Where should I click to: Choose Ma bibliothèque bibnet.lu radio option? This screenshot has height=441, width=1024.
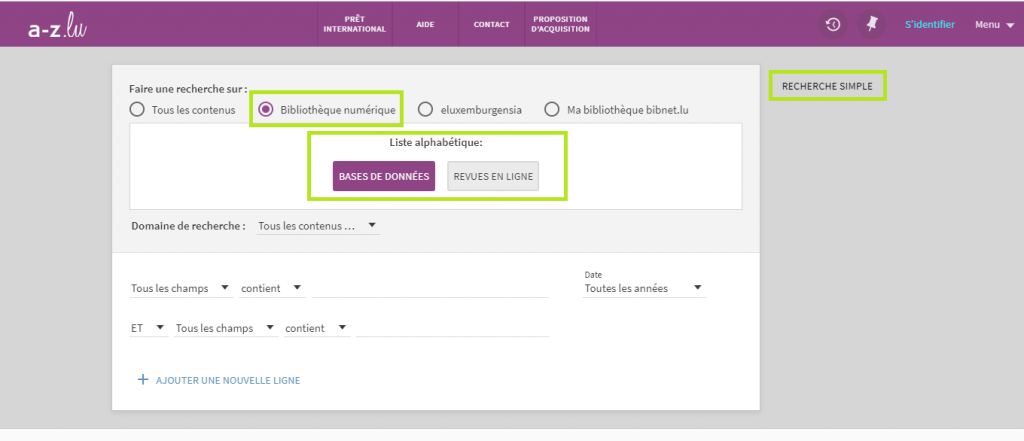(552, 110)
